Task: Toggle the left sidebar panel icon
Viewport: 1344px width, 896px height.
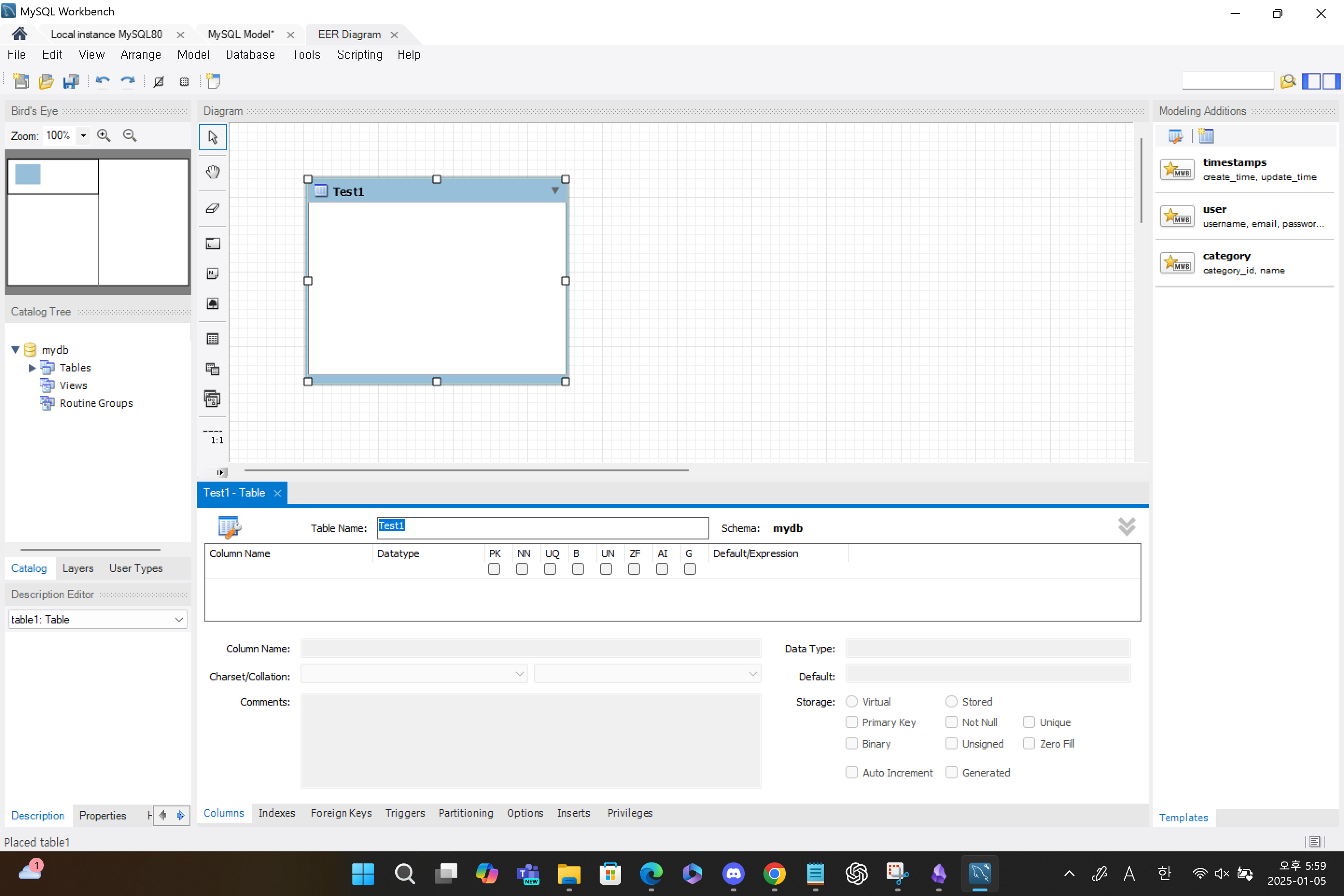Action: [1311, 81]
